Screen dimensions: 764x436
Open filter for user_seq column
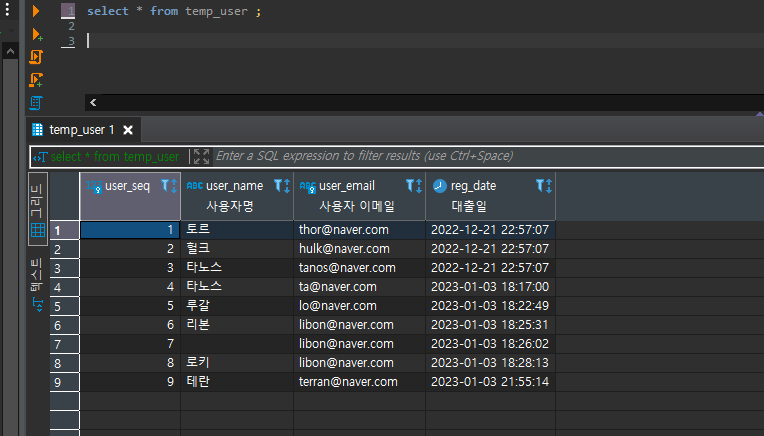point(165,185)
